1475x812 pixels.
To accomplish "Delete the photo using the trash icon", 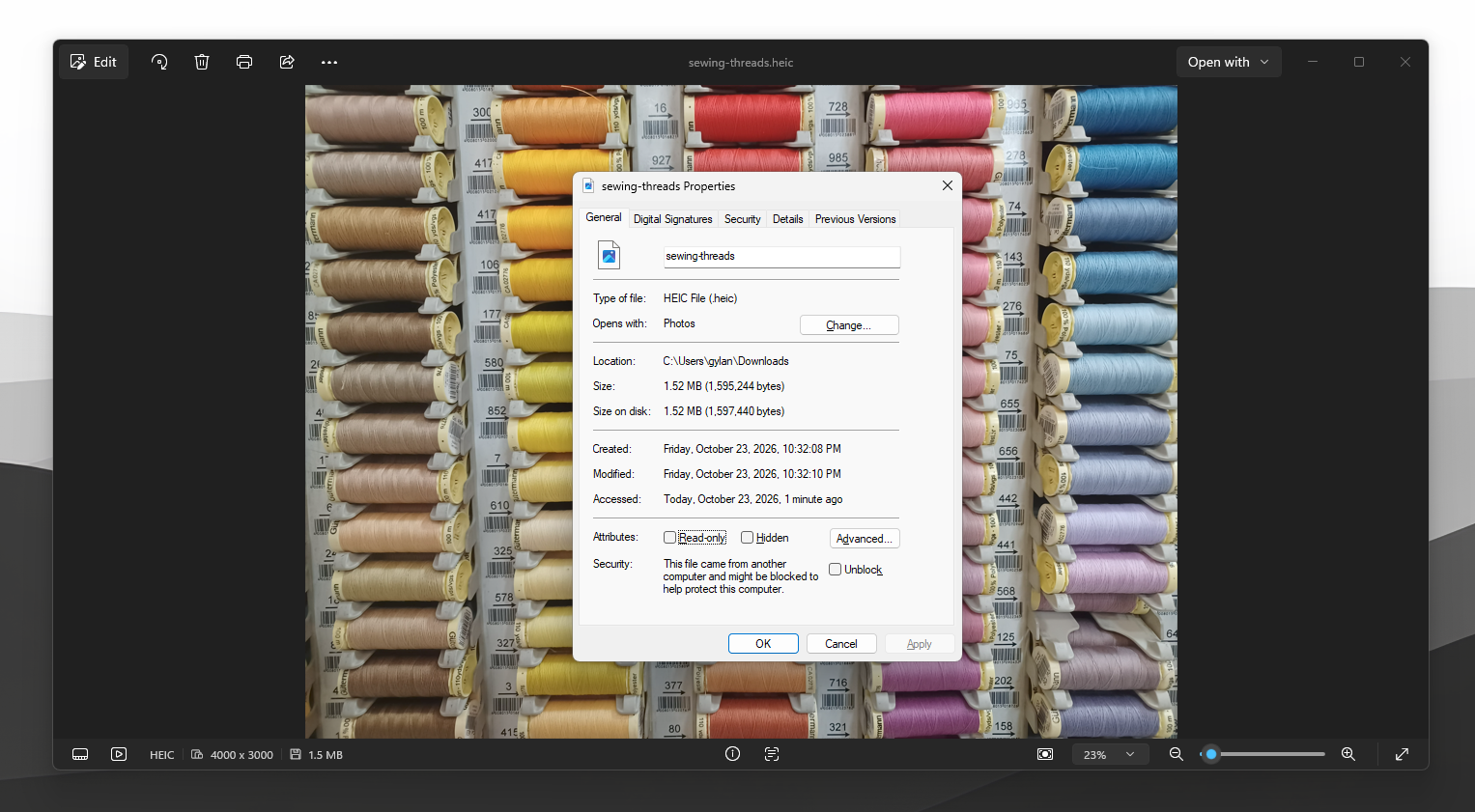I will tap(202, 62).
